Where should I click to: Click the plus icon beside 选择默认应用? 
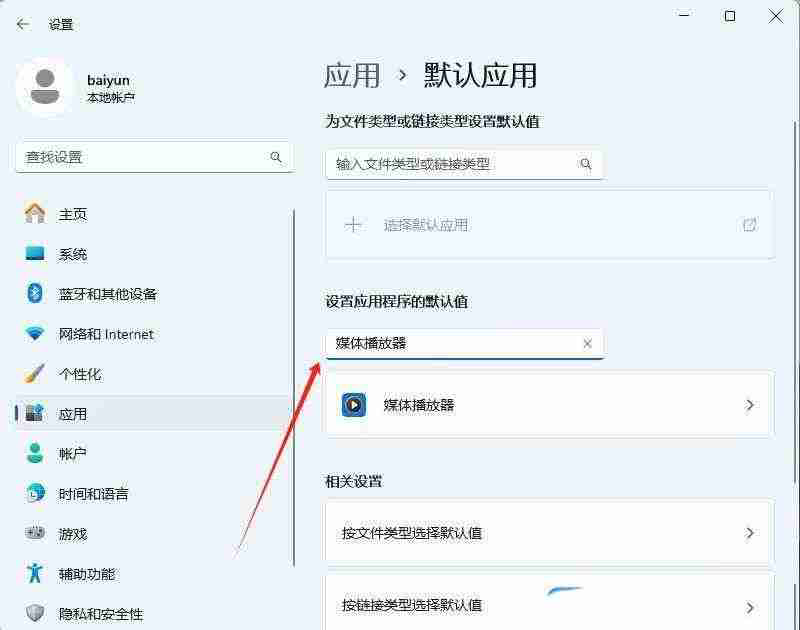click(x=353, y=224)
